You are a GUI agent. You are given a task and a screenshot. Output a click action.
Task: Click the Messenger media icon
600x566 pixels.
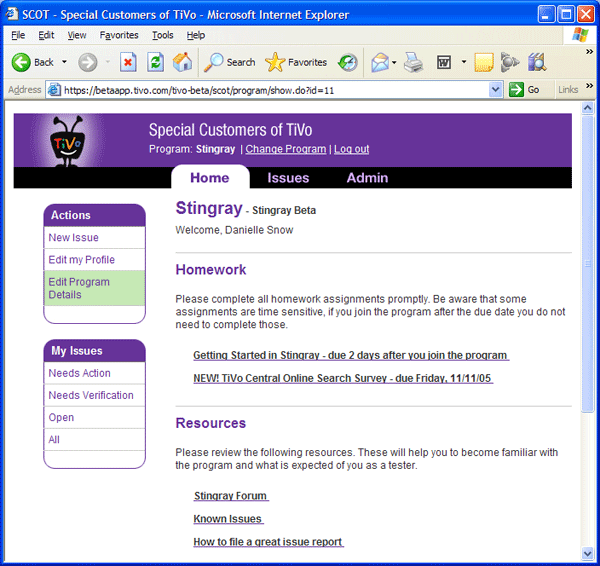[510, 62]
